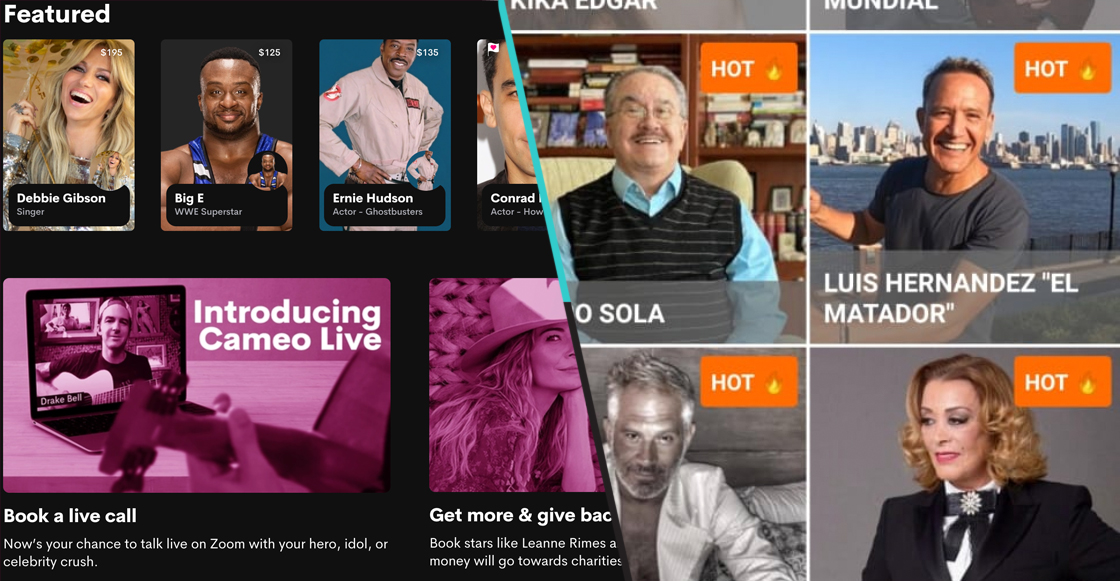Click Big E's small circular avatar
The width and height of the screenshot is (1120, 581).
point(268,172)
